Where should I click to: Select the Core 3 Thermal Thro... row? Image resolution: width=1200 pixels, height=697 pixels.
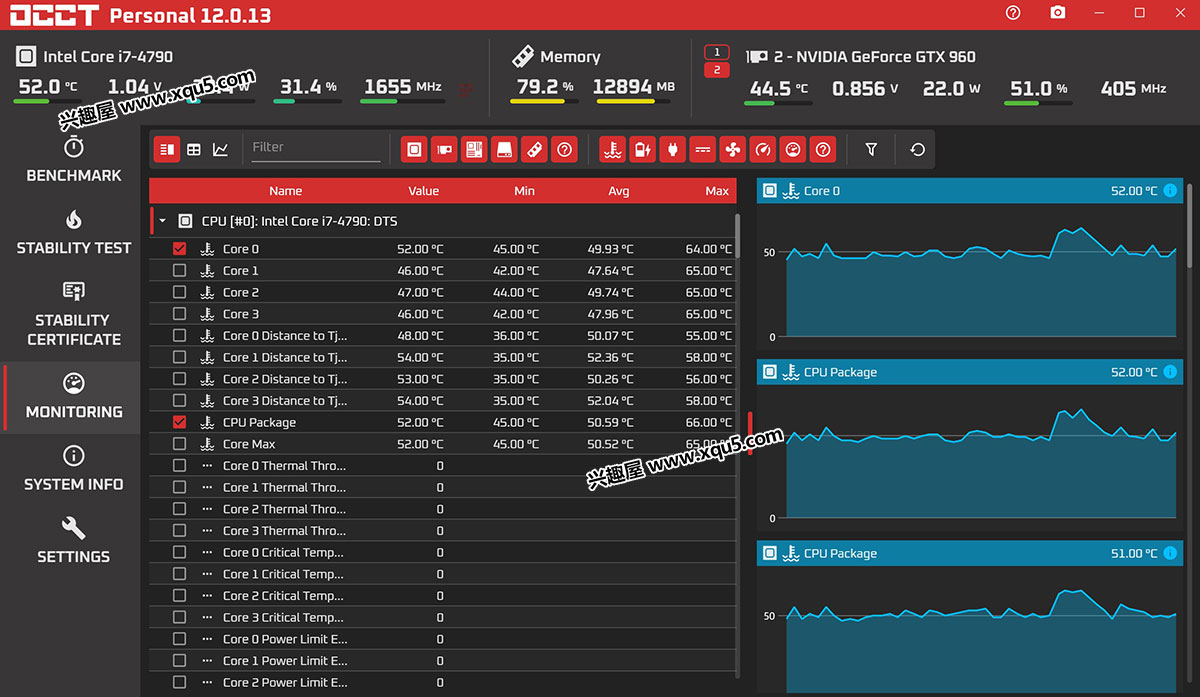pos(443,531)
